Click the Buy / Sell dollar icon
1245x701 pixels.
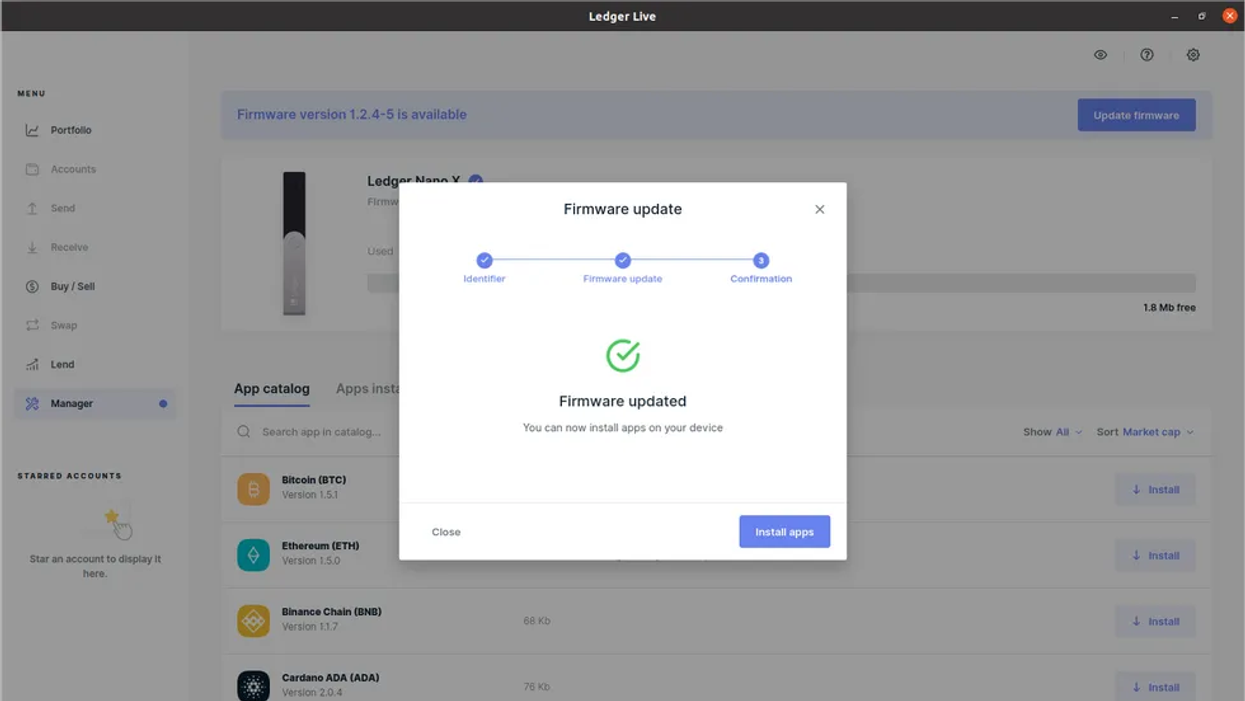[32, 286]
